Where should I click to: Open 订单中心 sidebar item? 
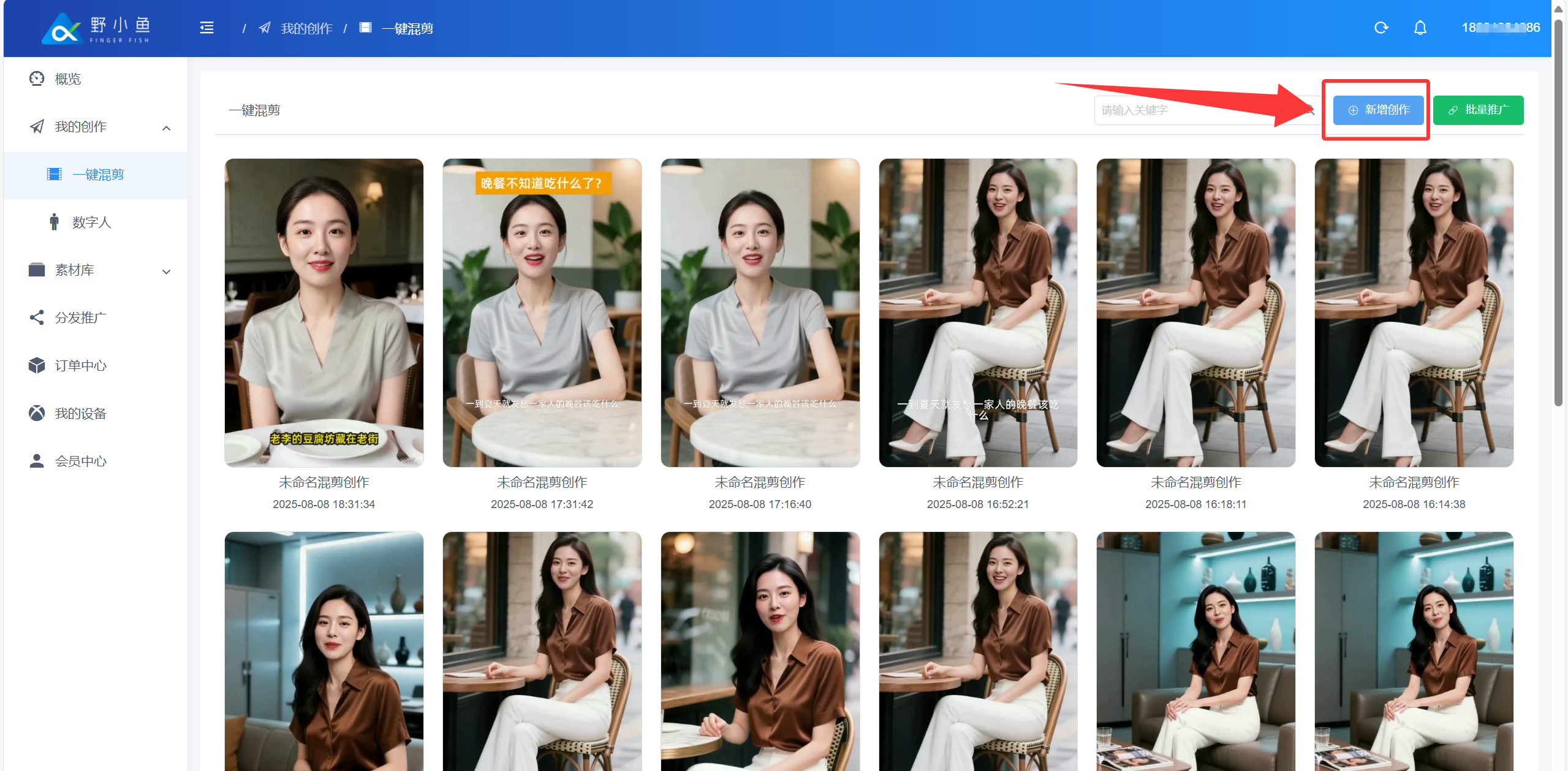(80, 366)
